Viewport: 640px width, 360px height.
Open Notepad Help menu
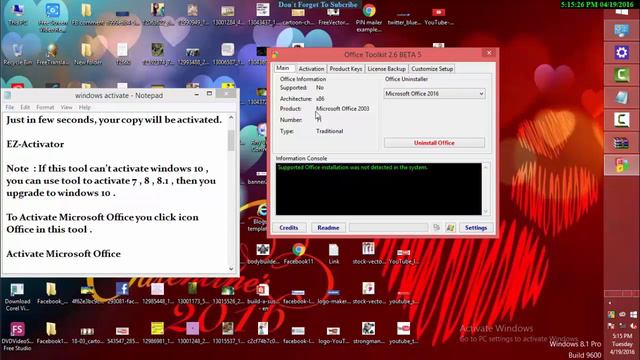(84, 107)
